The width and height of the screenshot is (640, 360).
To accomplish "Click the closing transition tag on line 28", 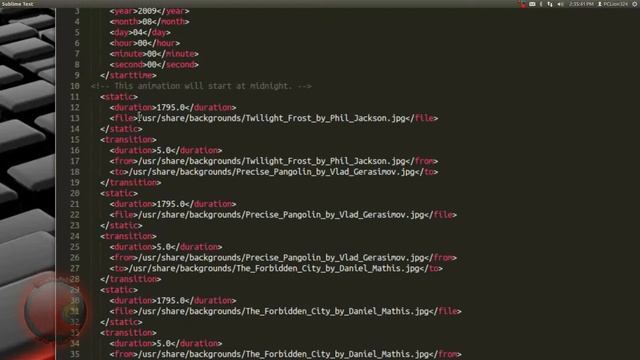I will [131, 279].
